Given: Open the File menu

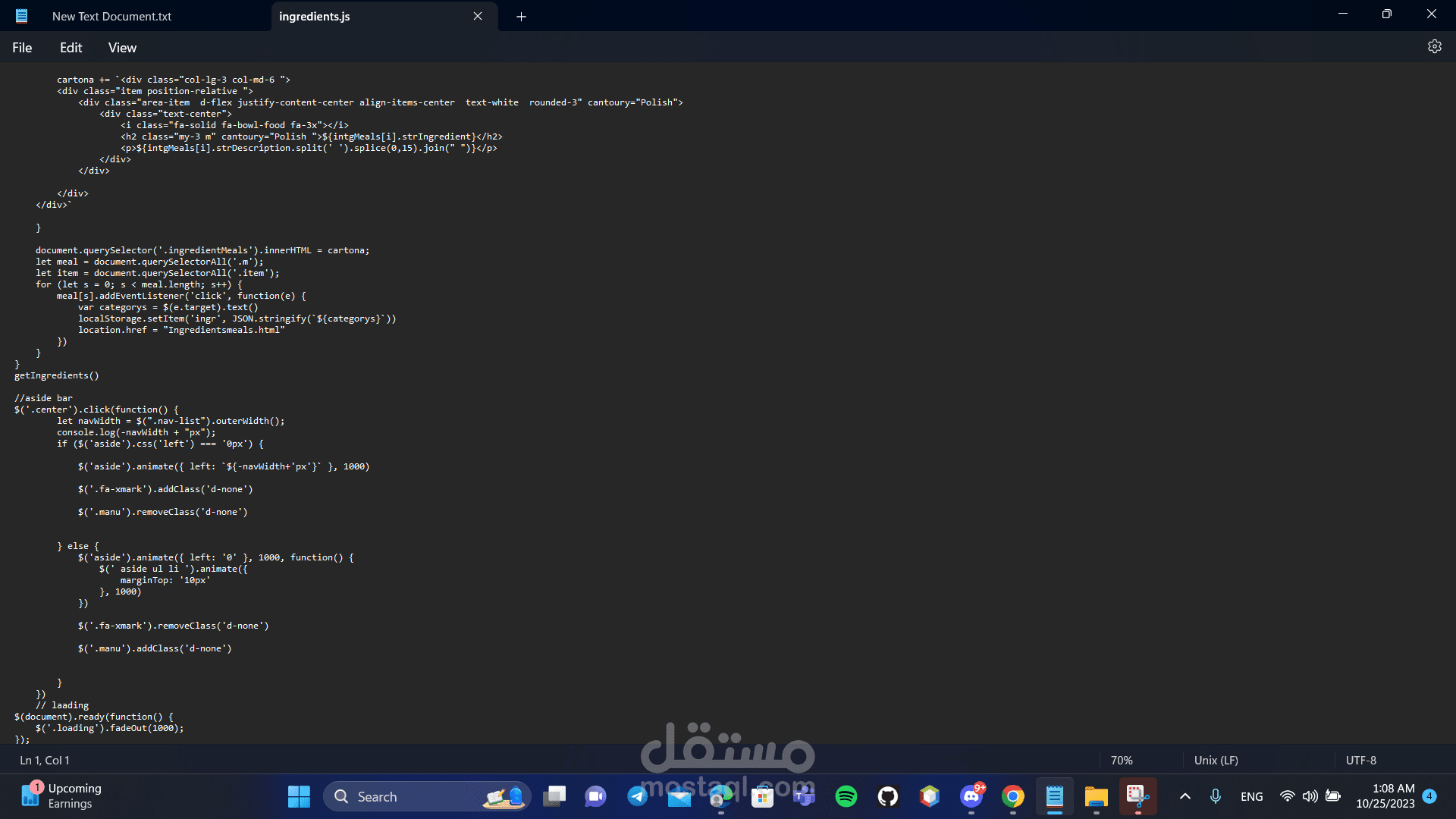Looking at the screenshot, I should pyautogui.click(x=22, y=48).
